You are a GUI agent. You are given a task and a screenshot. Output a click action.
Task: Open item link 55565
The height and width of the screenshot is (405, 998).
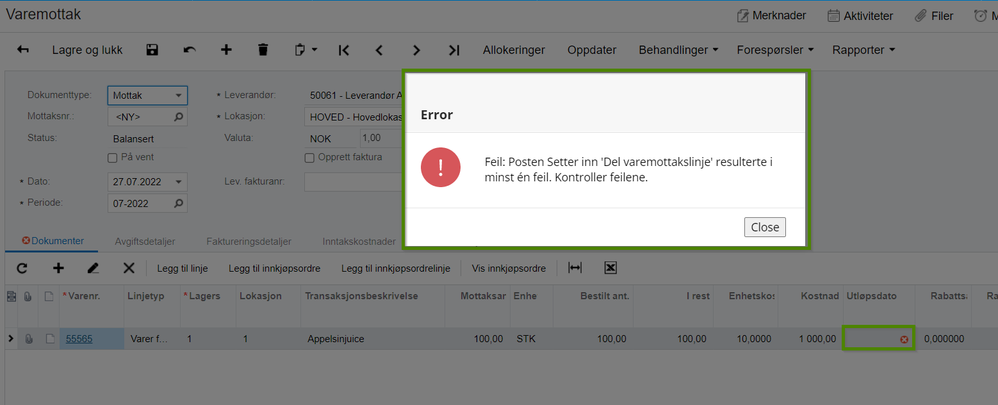(x=80, y=339)
